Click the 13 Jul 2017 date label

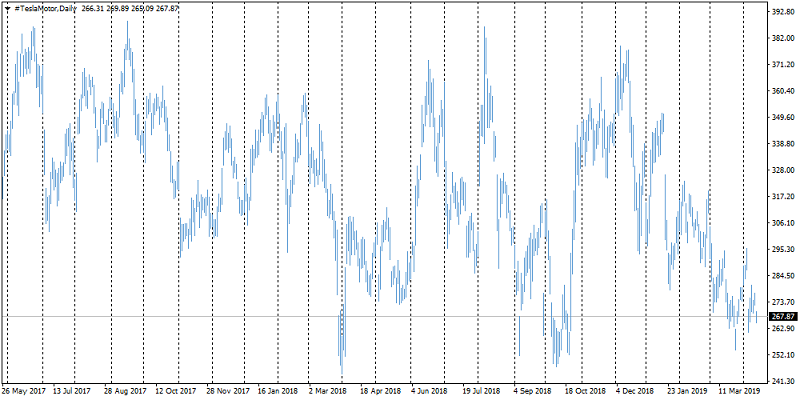[74, 390]
